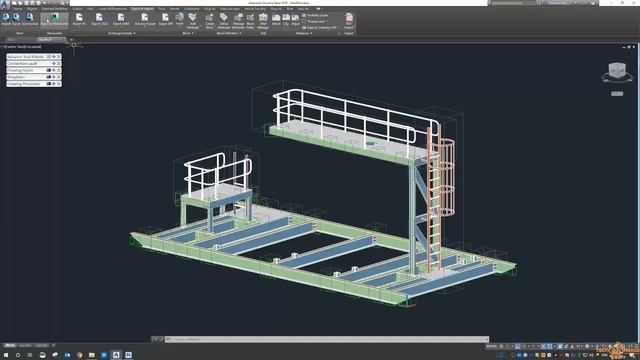Click the Export button in the Revit panel
The height and width of the screenshot is (360, 640).
(16, 19)
